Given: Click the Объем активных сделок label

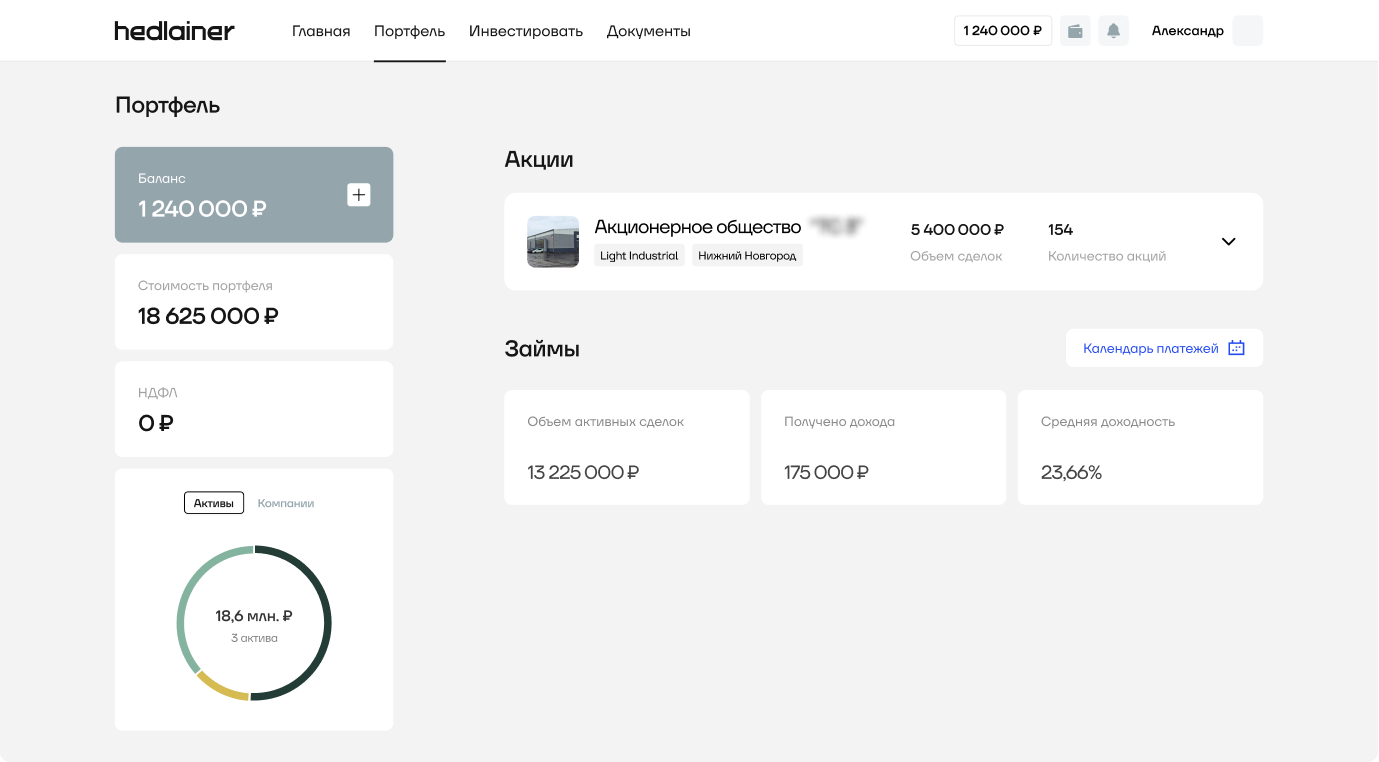Looking at the screenshot, I should pyautogui.click(x=606, y=422).
